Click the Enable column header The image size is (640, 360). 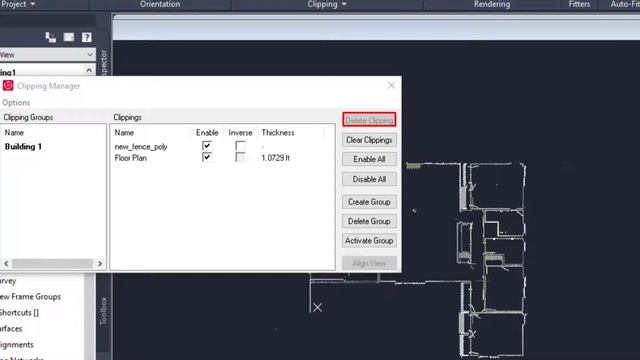point(207,133)
